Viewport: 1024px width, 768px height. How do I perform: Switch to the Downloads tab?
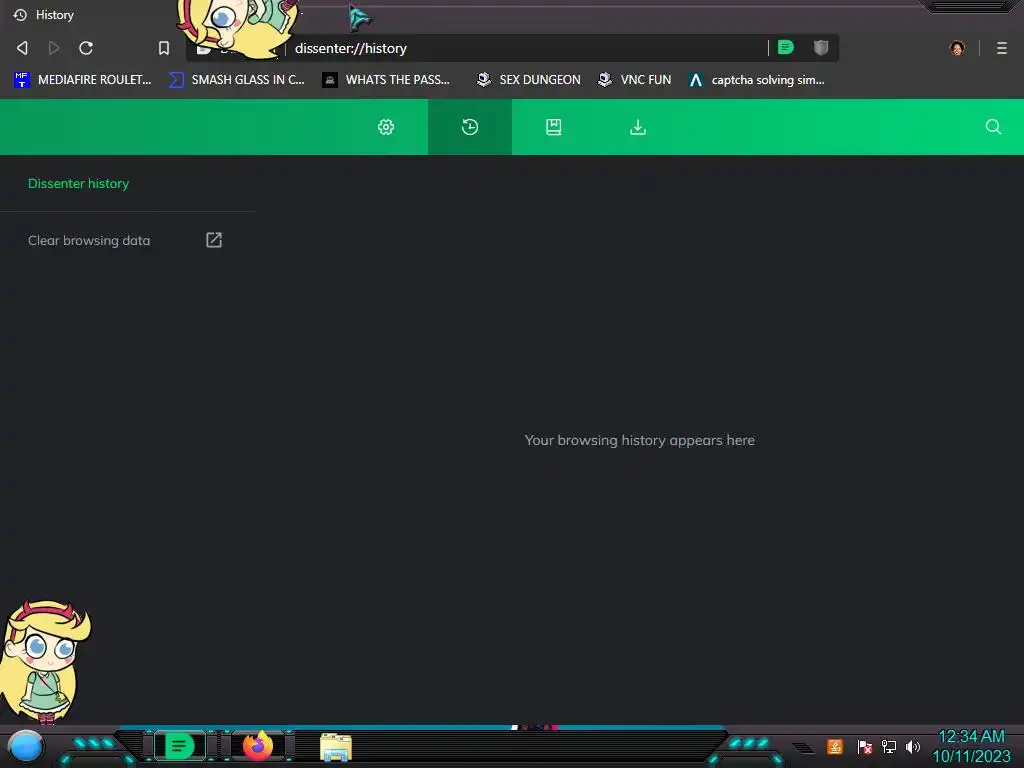pyautogui.click(x=637, y=127)
